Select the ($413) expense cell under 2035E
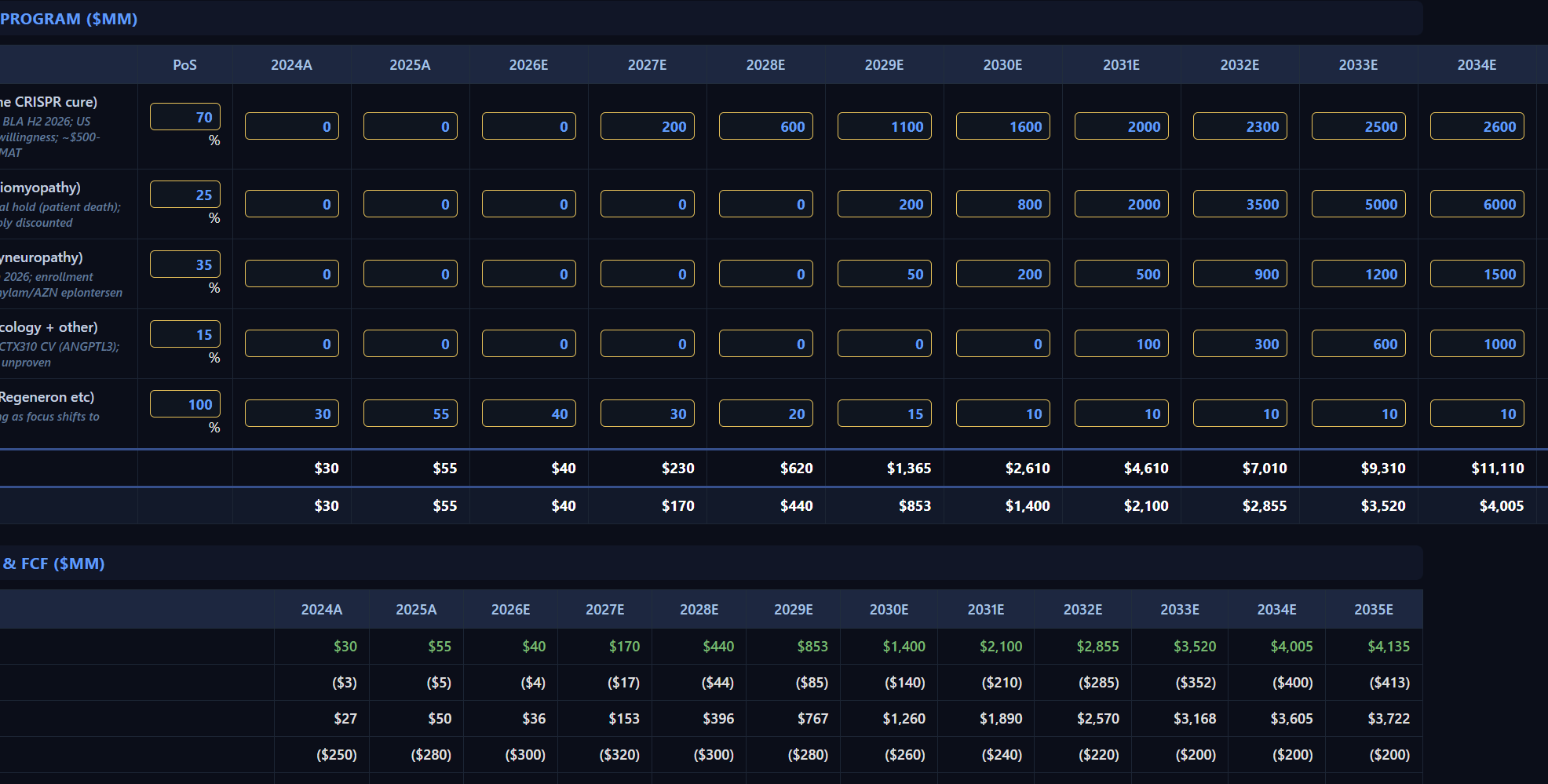The image size is (1548, 784). [1387, 682]
